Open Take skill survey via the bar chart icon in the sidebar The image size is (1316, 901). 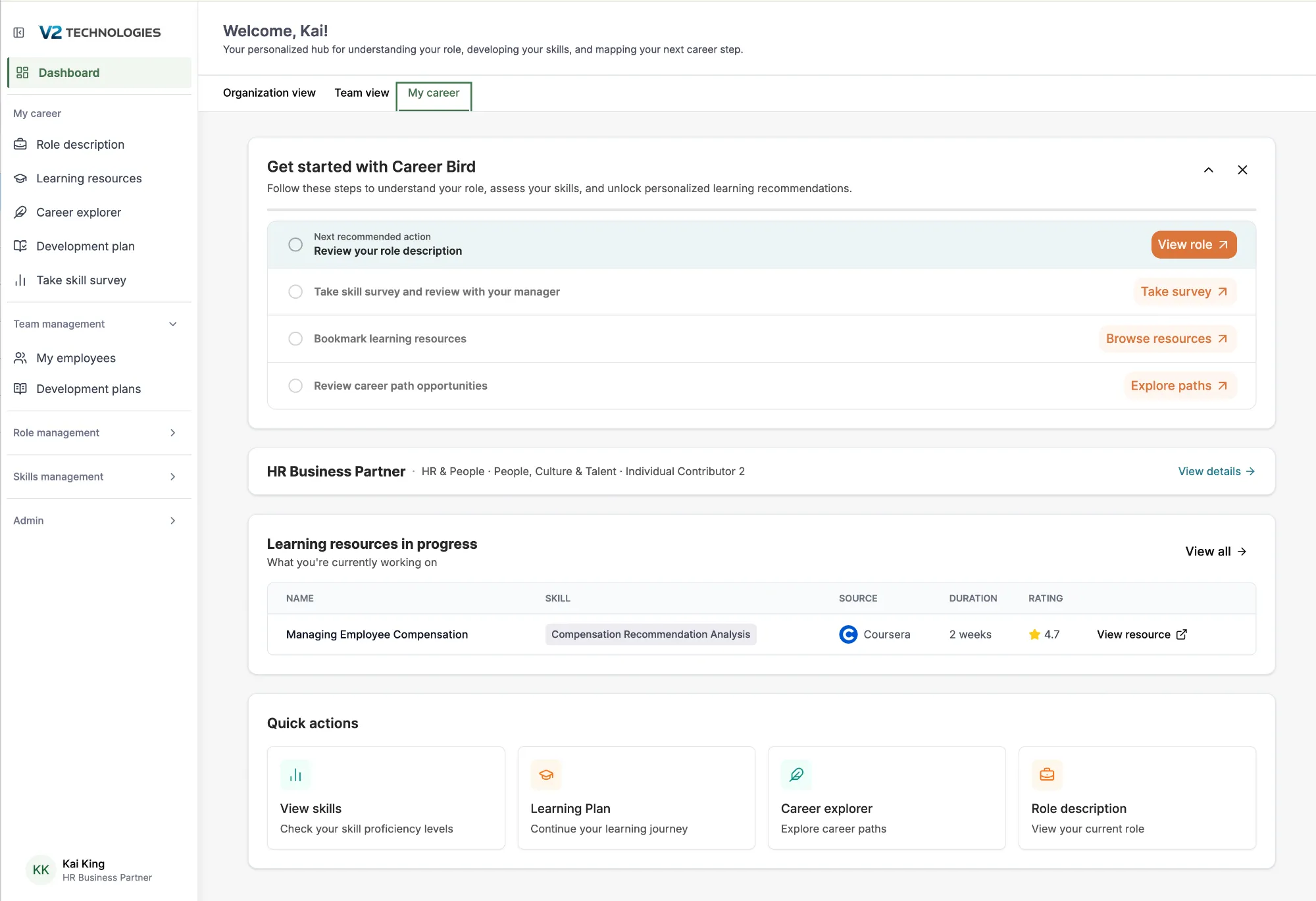20,280
